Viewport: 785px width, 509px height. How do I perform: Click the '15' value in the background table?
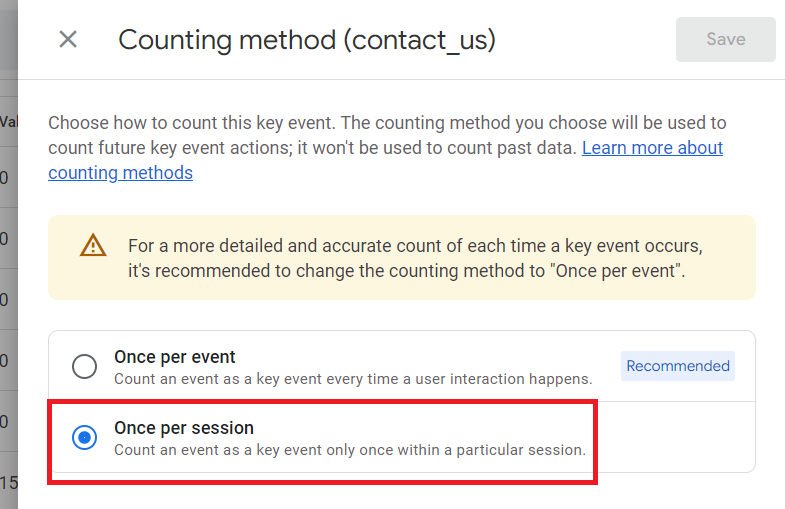coord(9,483)
